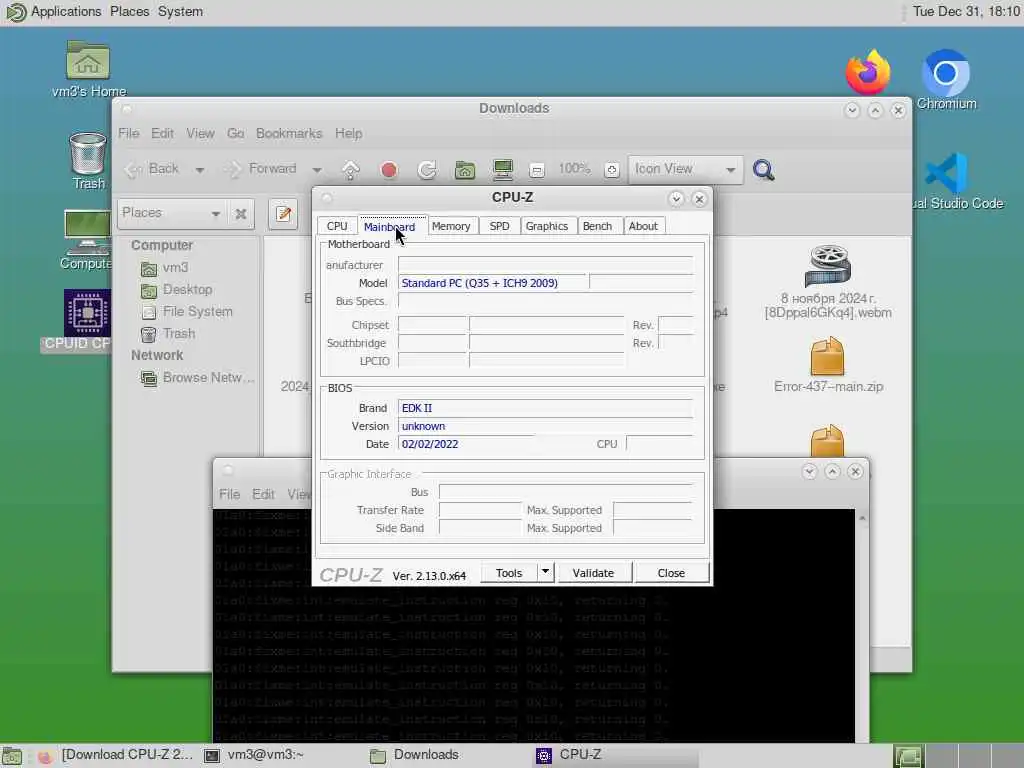
Task: Open vm3's Home desktop icon
Action: pyautogui.click(x=88, y=69)
